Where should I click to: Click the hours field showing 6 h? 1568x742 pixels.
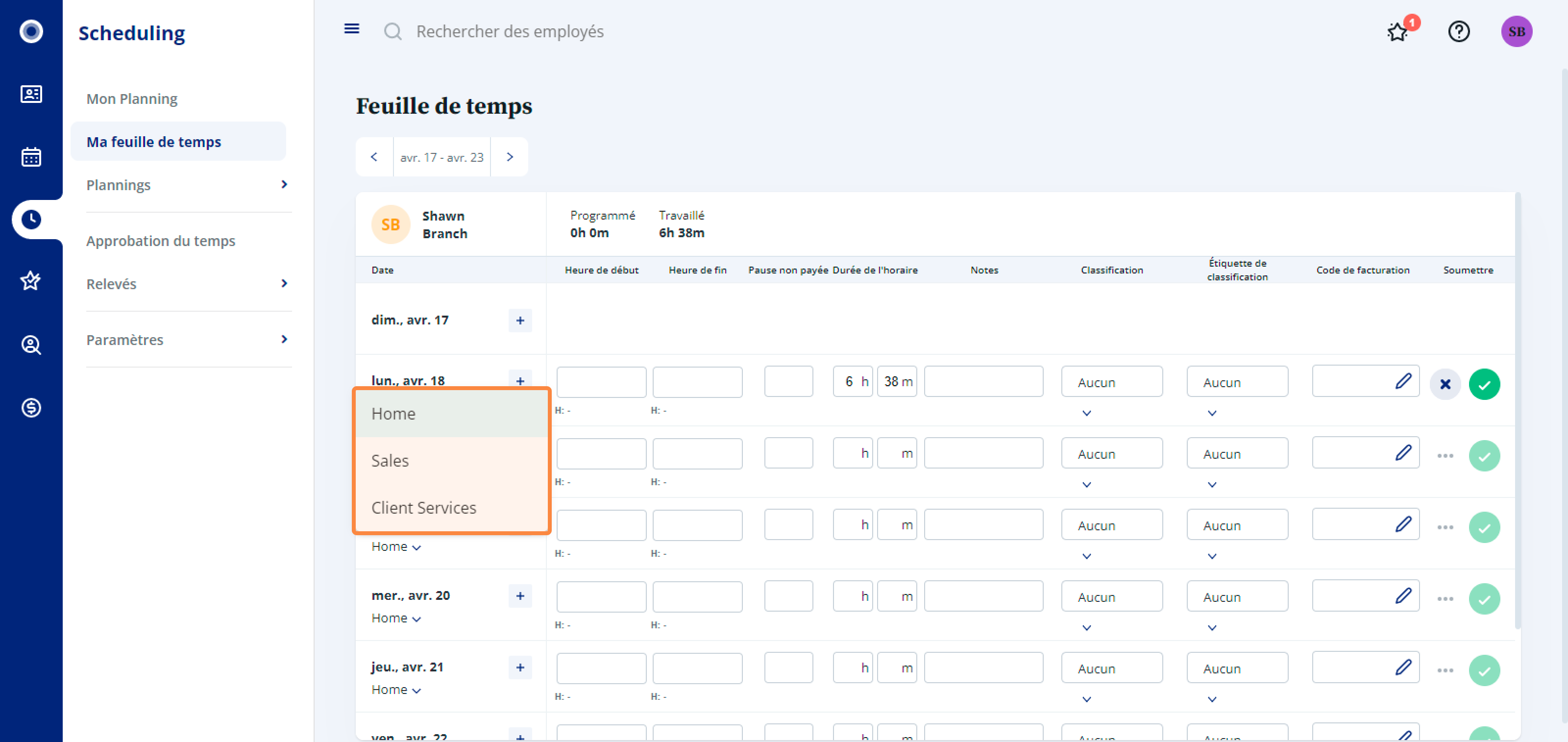[x=852, y=381]
